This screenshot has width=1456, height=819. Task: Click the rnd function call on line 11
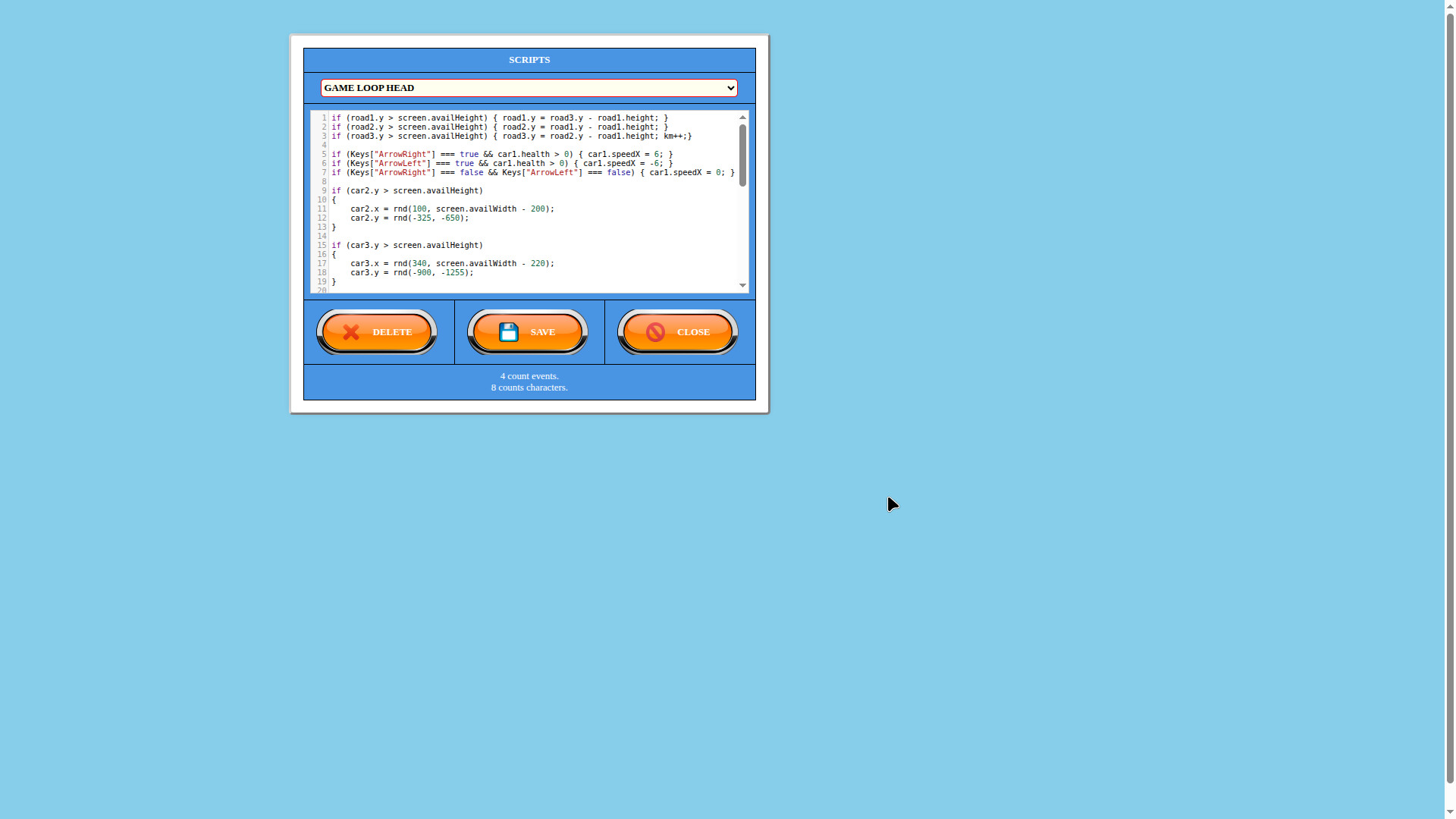tap(400, 209)
